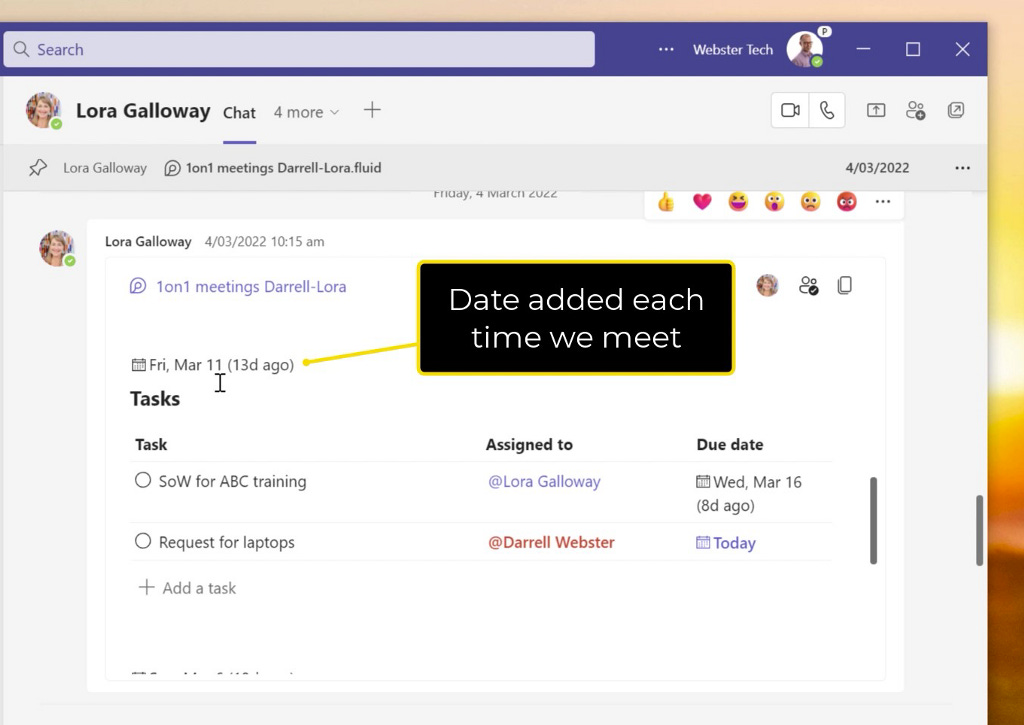This screenshot has width=1024, height=725.
Task: View who has access to the component
Action: pyautogui.click(x=808, y=286)
